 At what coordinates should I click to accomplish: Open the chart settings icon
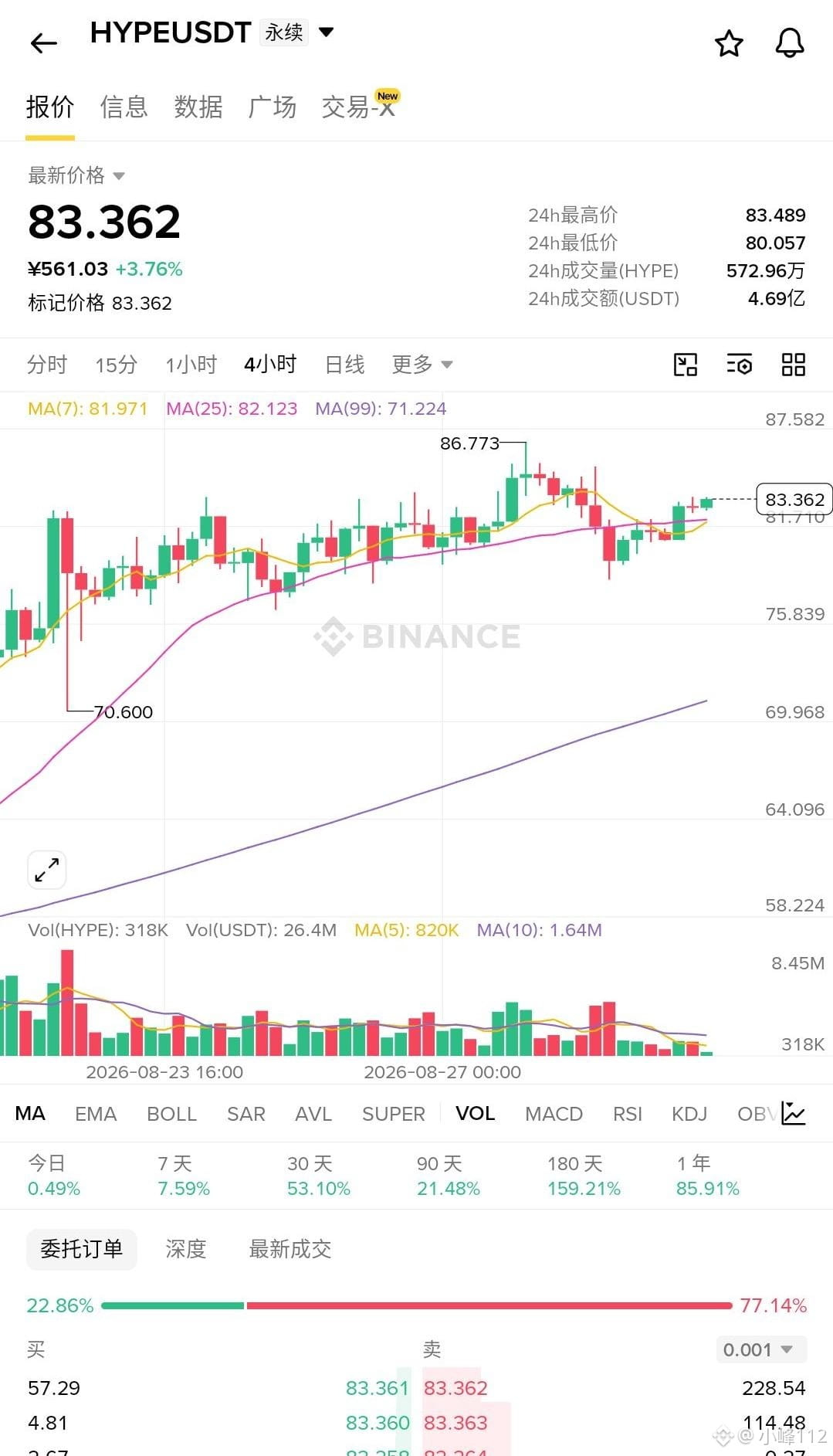(x=740, y=365)
